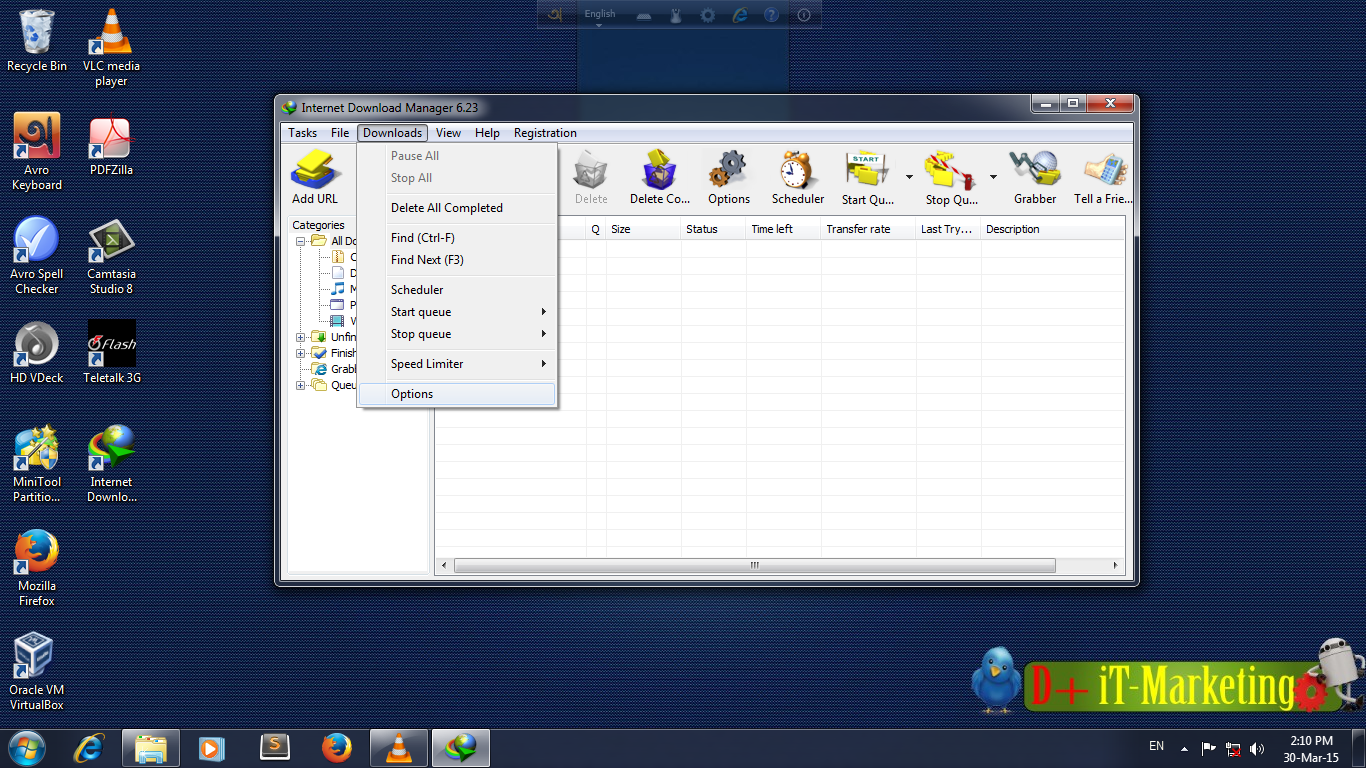
Task: Click the Avro bar keyboard layout icon
Action: (645, 14)
